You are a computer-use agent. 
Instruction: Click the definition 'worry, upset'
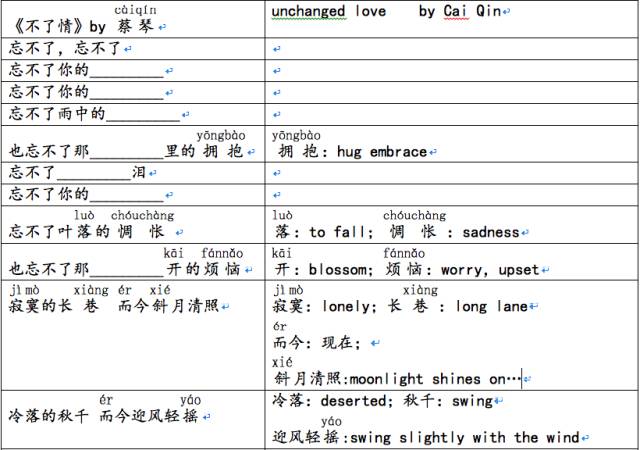pos(490,270)
